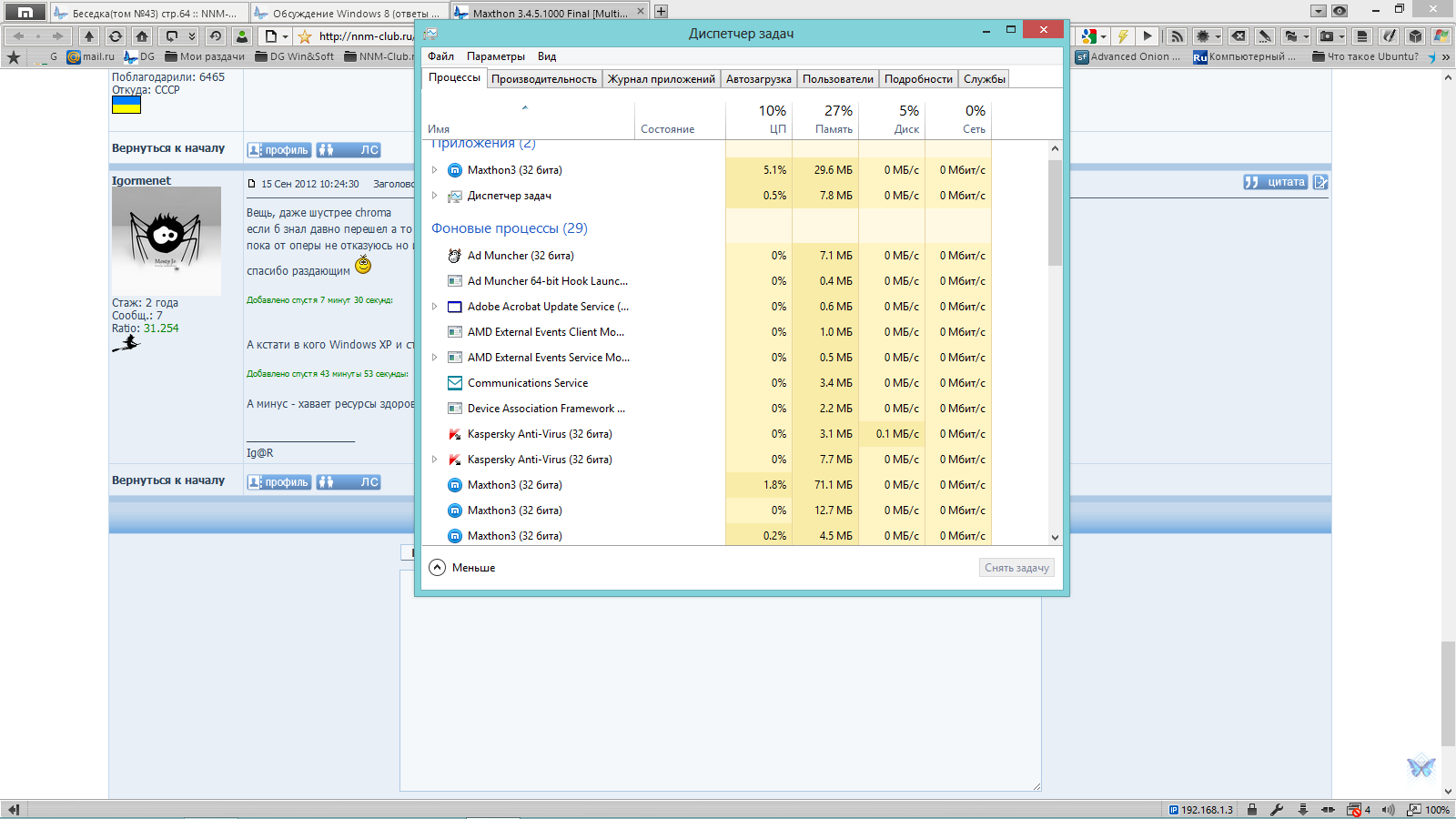This screenshot has height=819, width=1456.
Task: Expand the Maxthon3 application process group
Action: [434, 170]
